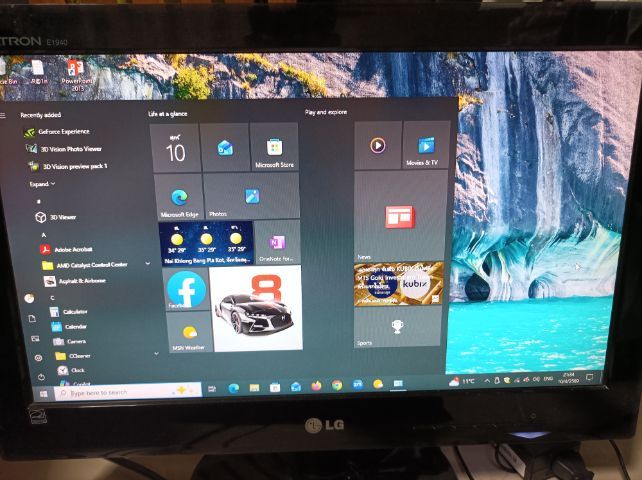The width and height of the screenshot is (642, 480).
Task: Open the Calendar app in list
Action: click(x=69, y=327)
